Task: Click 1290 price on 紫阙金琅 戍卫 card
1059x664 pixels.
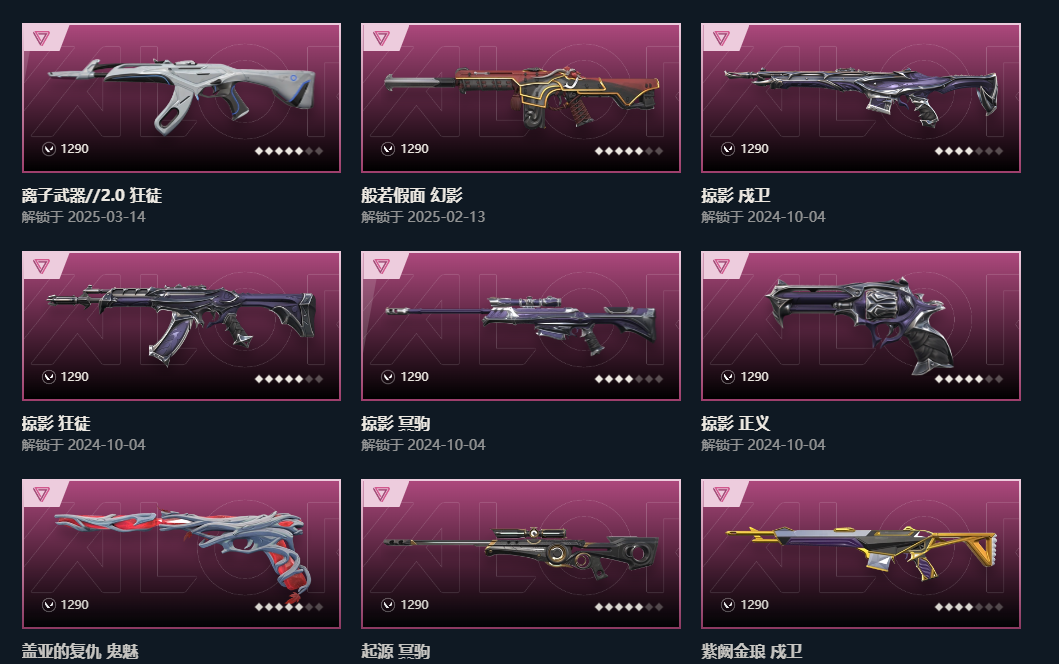Action: coord(754,605)
